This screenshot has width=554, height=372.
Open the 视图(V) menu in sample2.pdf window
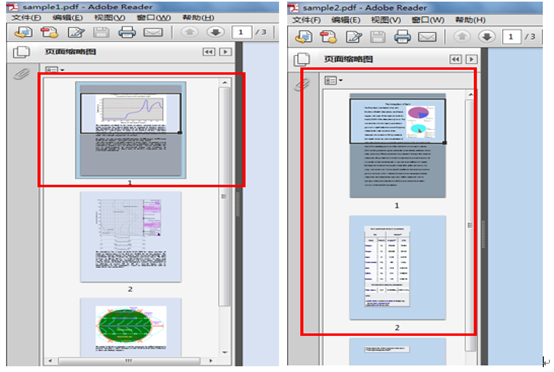(386, 20)
